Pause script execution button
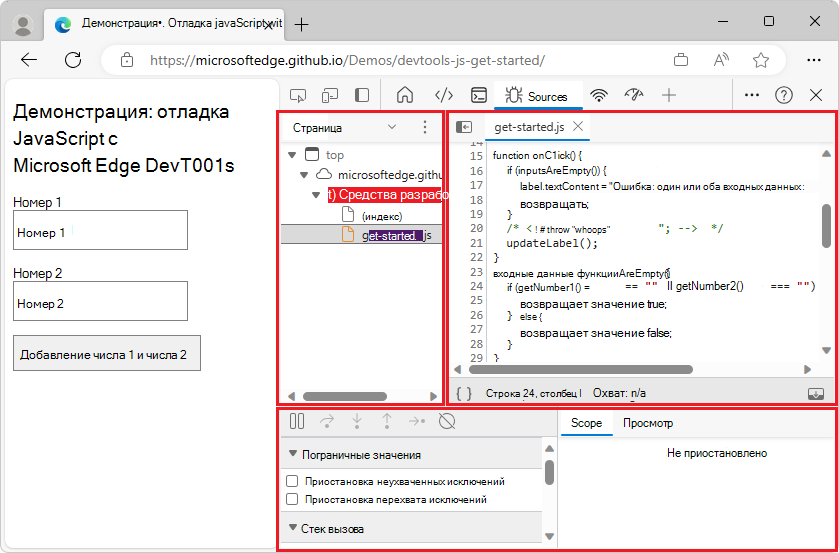 pyautogui.click(x=297, y=421)
